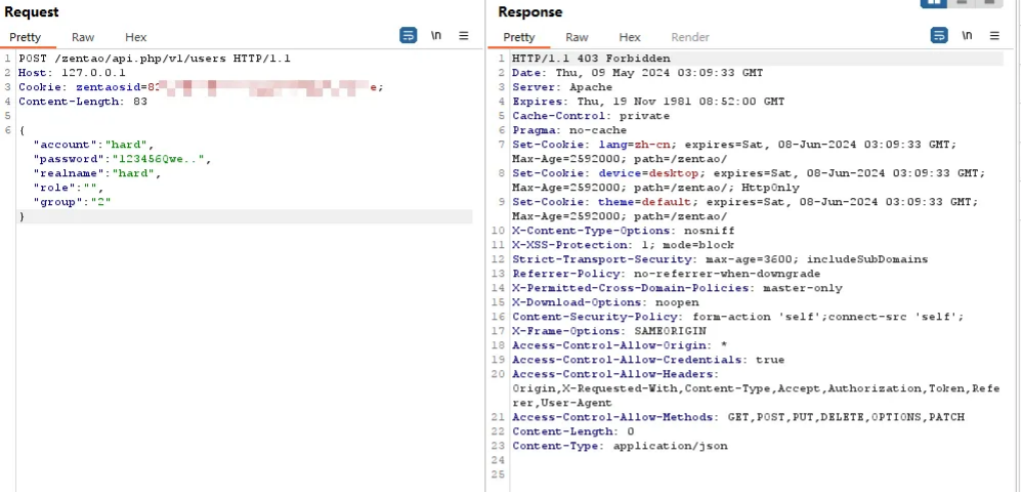The image size is (1021, 492).
Task: Click the response Content-Length: 0 header
Action: click(573, 431)
